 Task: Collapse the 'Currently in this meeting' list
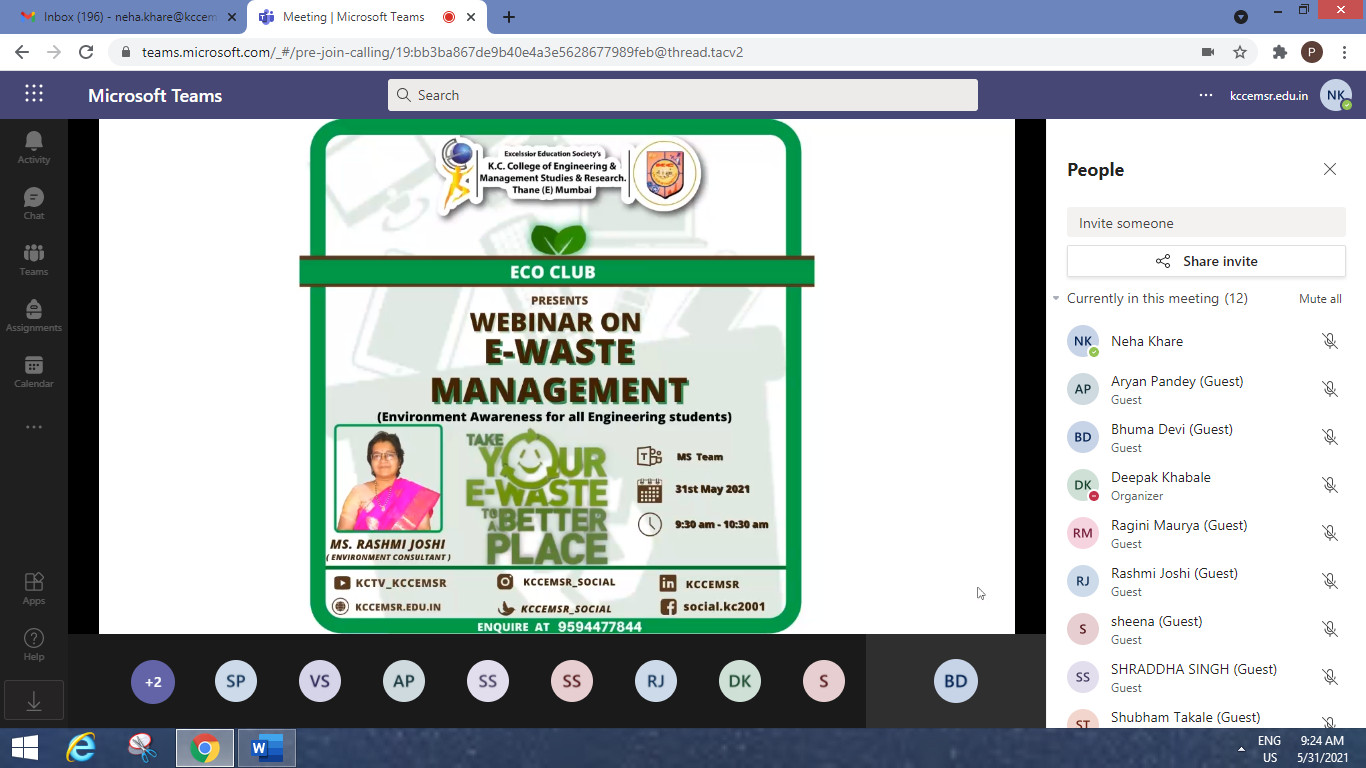click(x=1056, y=299)
